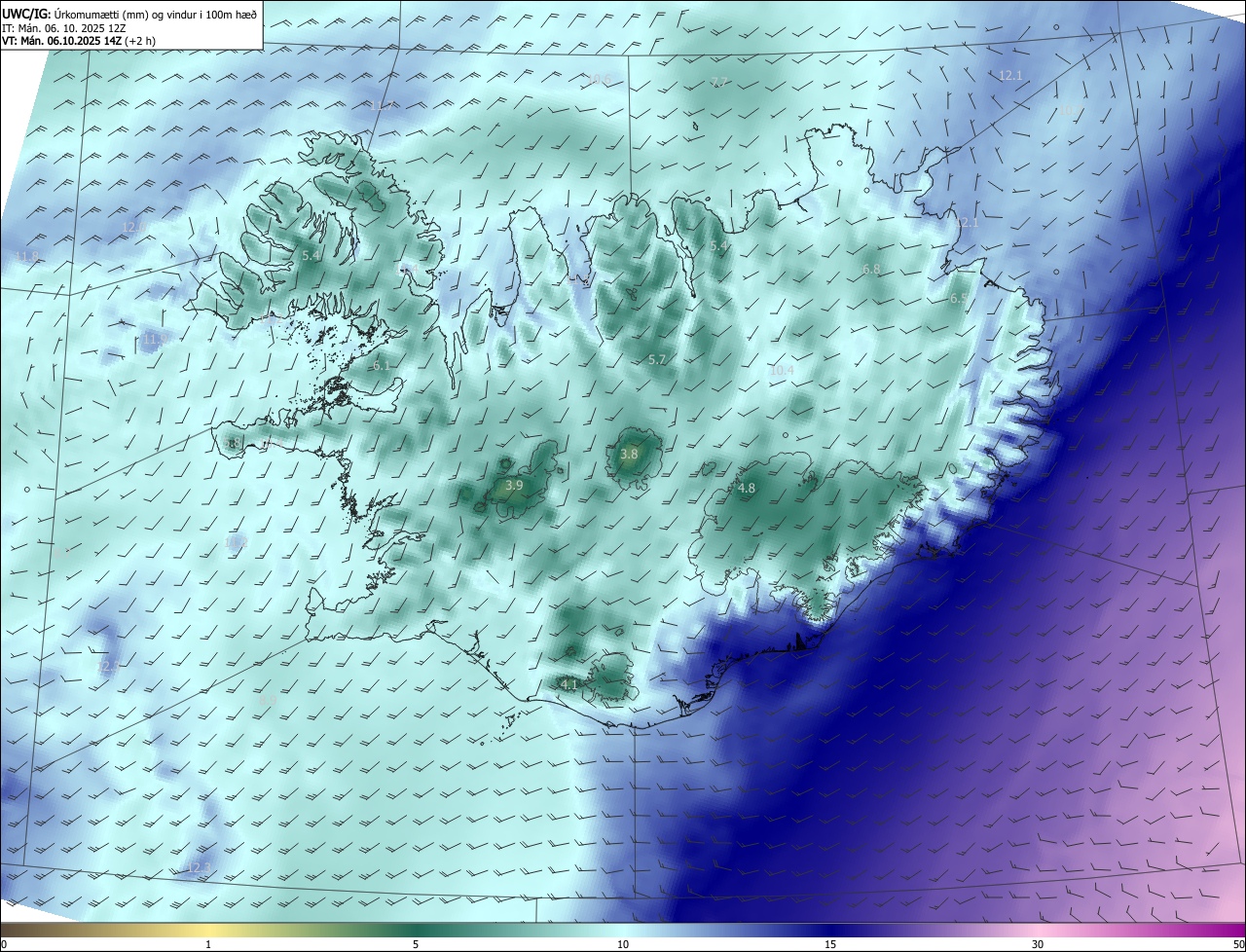Screen dimensions: 1246x952
Task: Click the 3.9 value label
Action: click(x=514, y=485)
